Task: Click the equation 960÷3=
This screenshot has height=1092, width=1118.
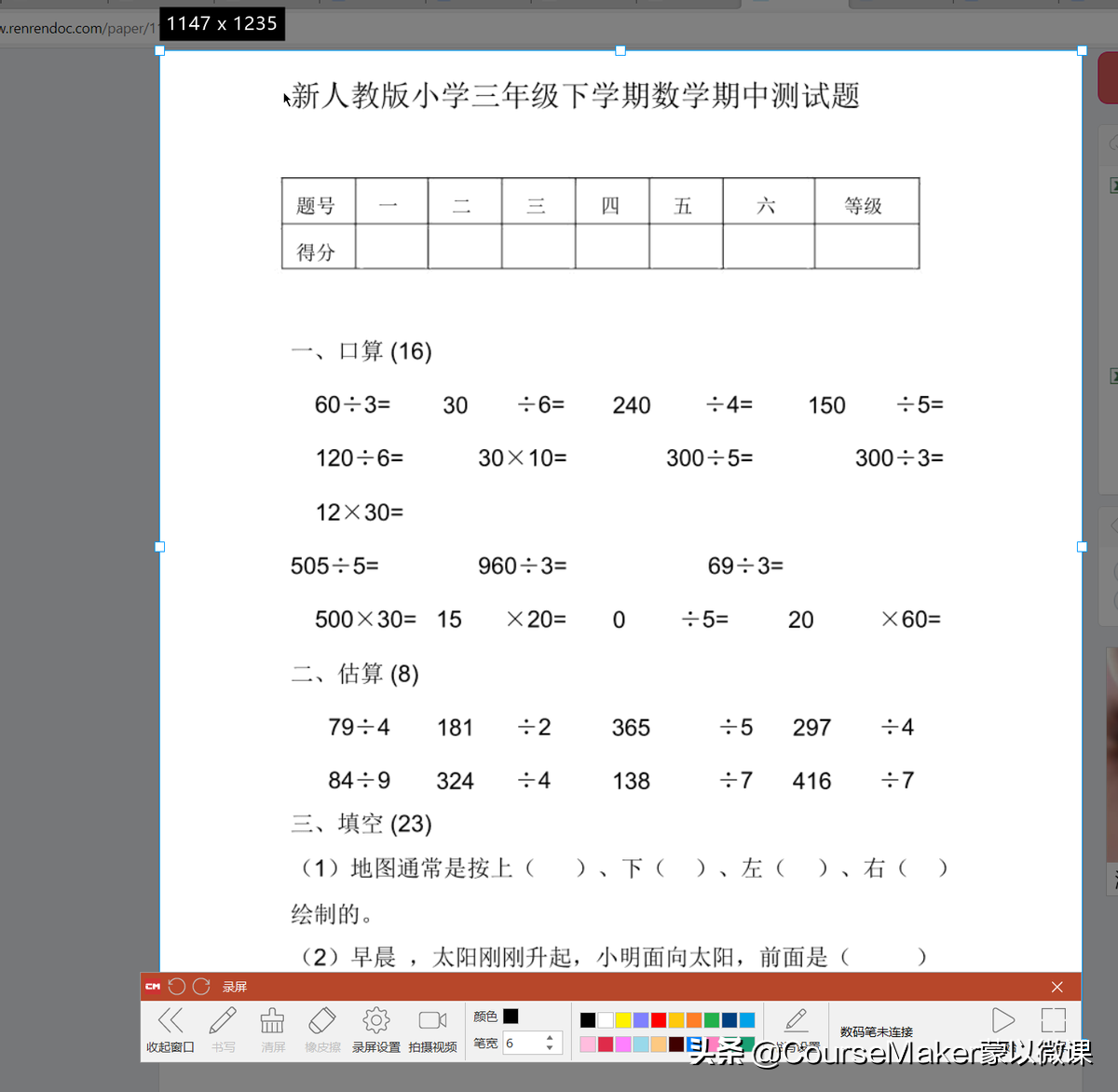Action: pyautogui.click(x=523, y=566)
